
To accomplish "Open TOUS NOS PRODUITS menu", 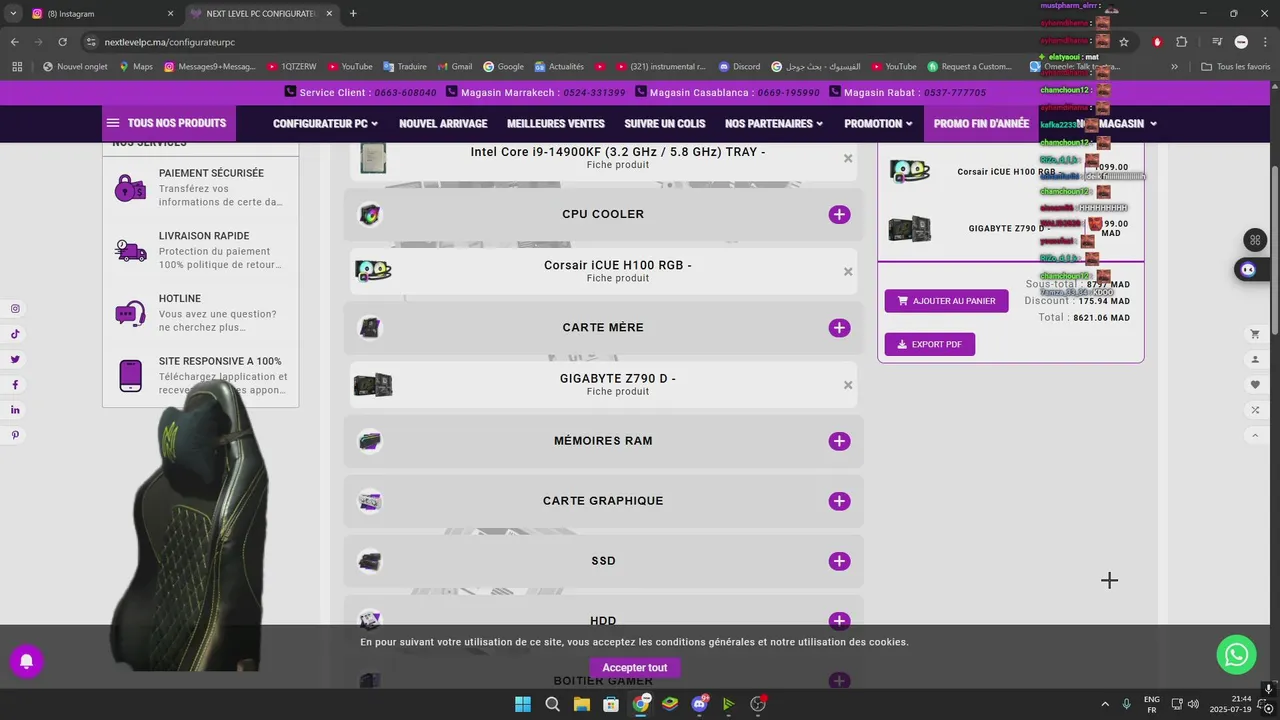I will [168, 123].
